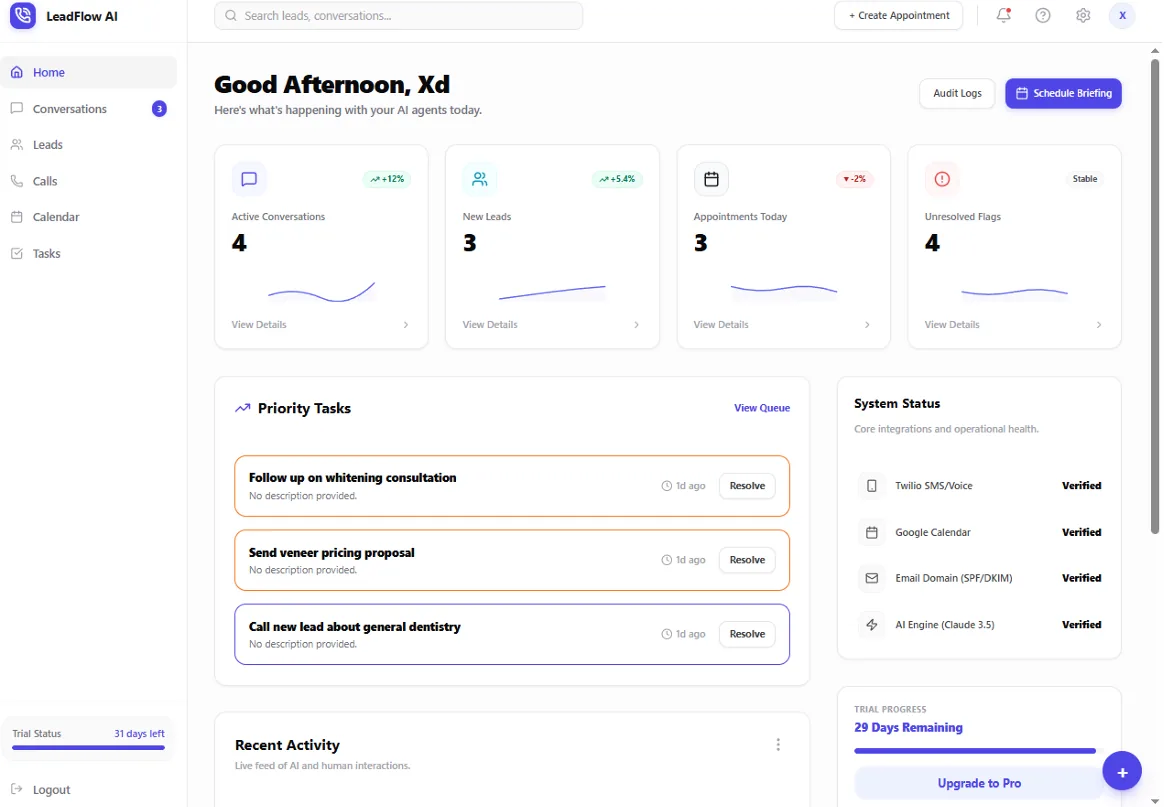Viewport: 1165px width, 807px height.
Task: Click Schedule Briefing button
Action: (x=1063, y=94)
